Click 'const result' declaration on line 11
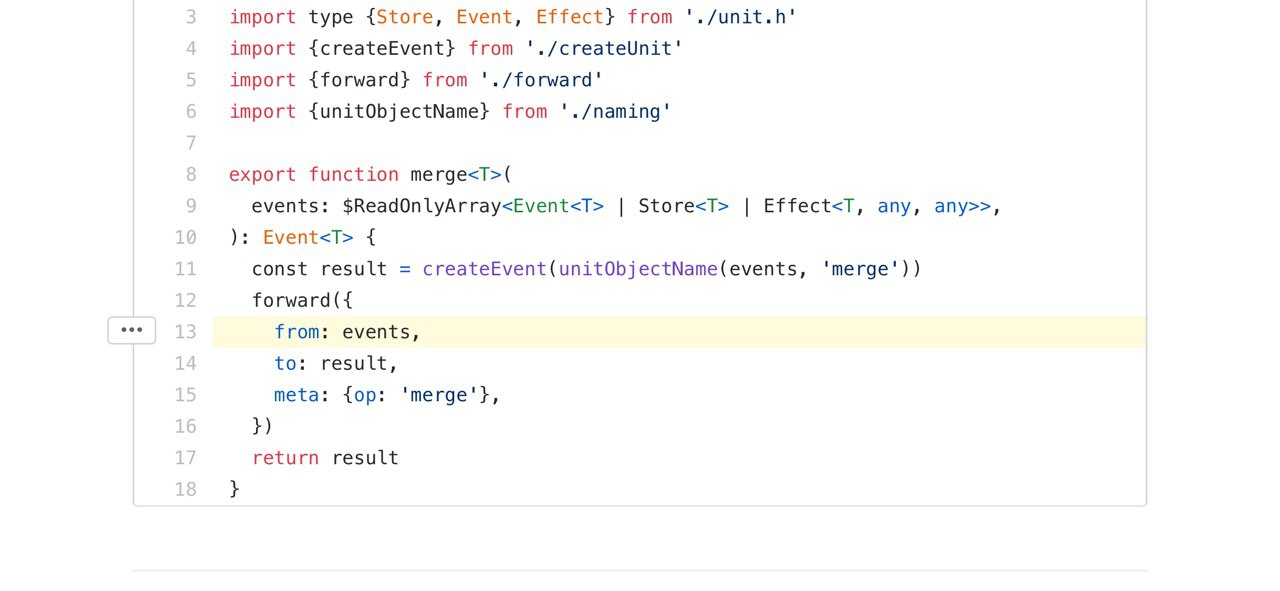 click(x=319, y=269)
